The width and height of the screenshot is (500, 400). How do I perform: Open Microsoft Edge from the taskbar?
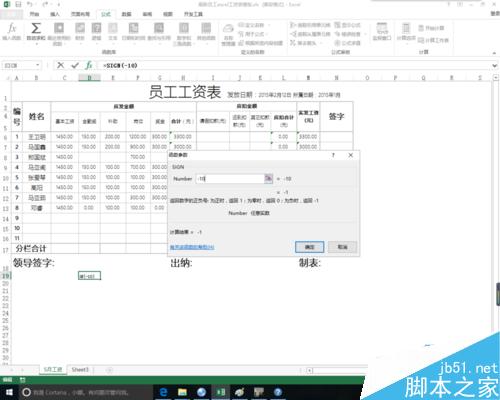164,392
